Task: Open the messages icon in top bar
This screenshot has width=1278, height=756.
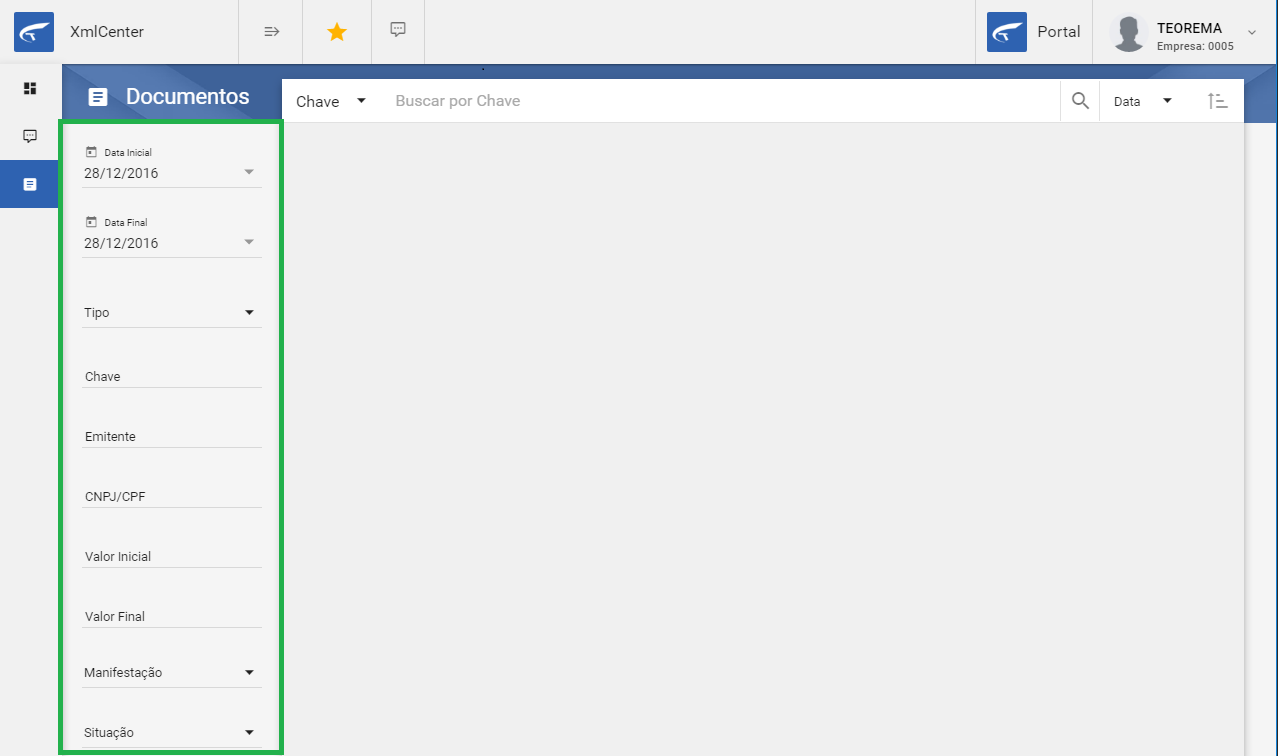Action: [x=398, y=30]
